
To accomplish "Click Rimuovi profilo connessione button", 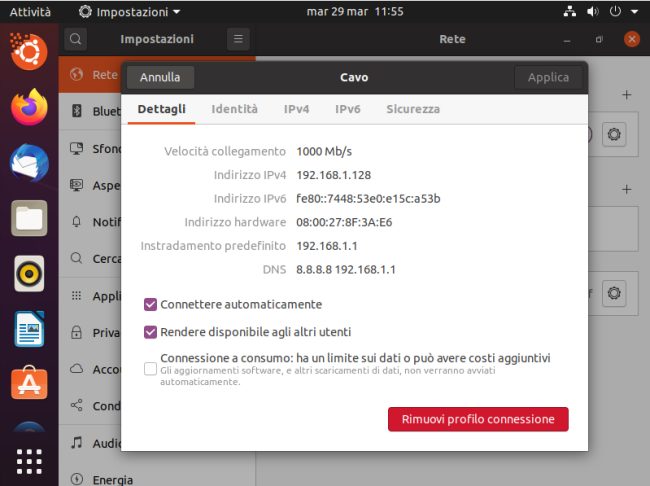I will tap(478, 419).
